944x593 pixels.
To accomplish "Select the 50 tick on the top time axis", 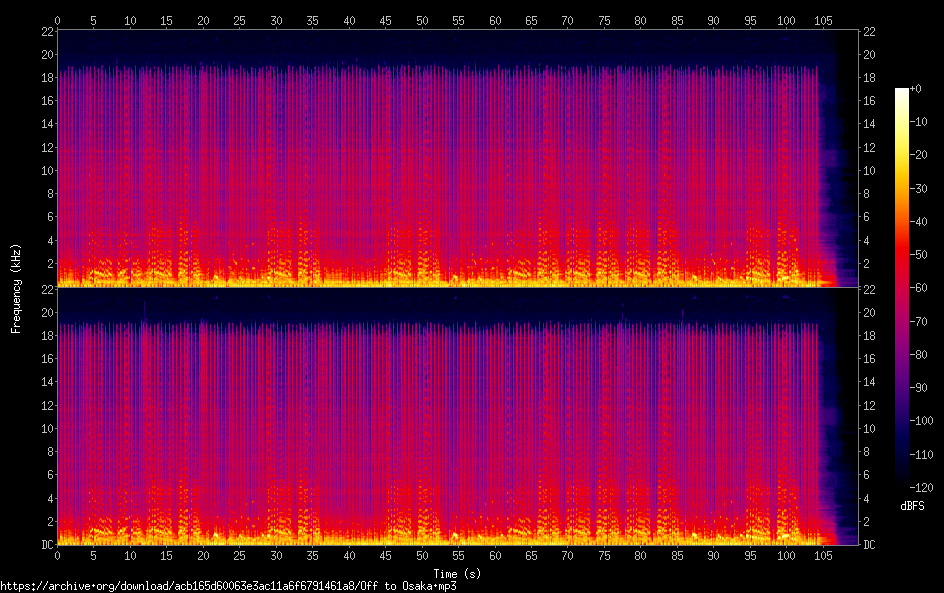I will pos(422,20).
